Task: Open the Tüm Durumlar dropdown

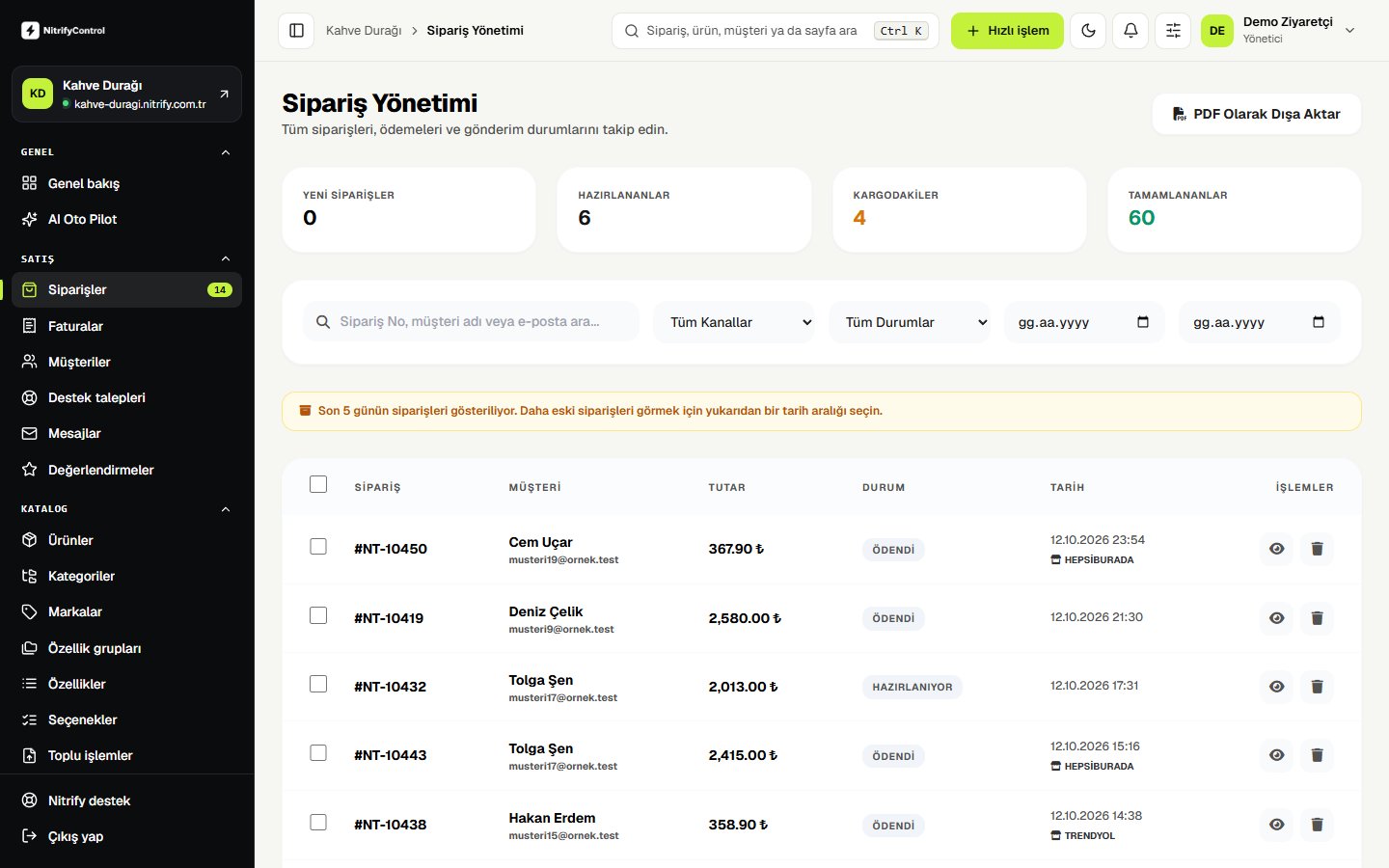Action: pos(910,322)
